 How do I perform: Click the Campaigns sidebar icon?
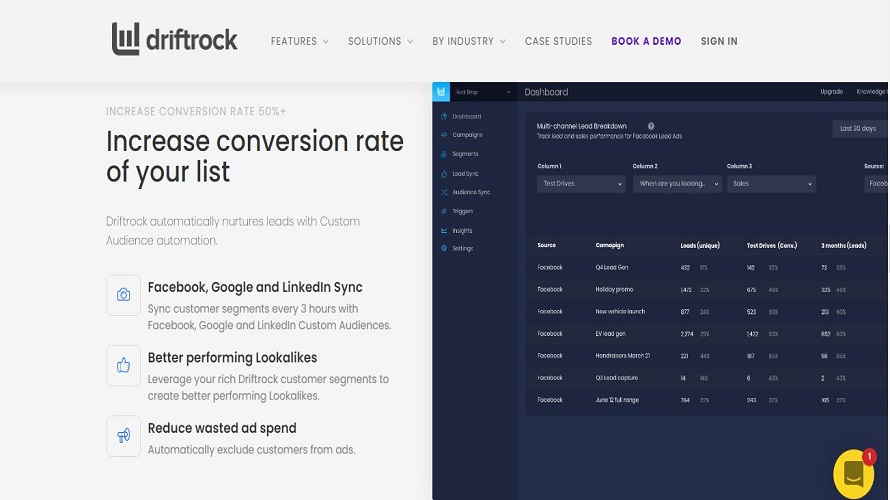(x=444, y=135)
